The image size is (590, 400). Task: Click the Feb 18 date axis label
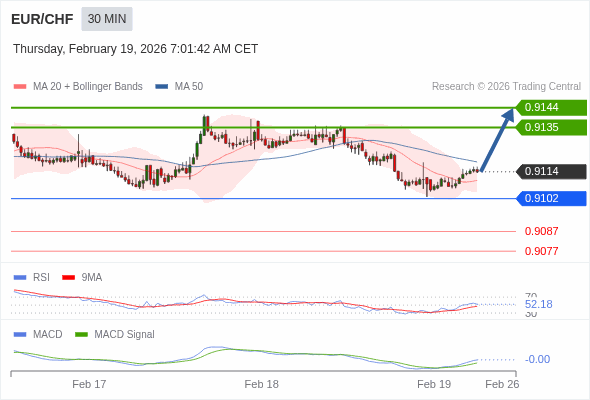pyautogui.click(x=262, y=384)
